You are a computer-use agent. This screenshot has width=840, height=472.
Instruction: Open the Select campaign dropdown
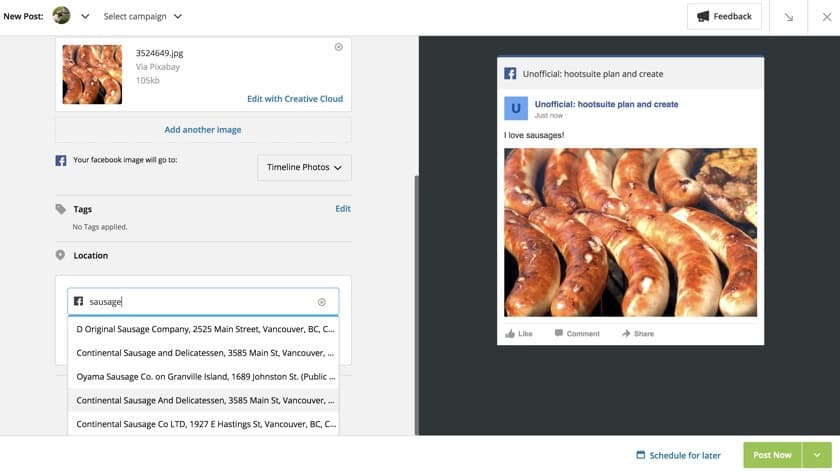[142, 17]
